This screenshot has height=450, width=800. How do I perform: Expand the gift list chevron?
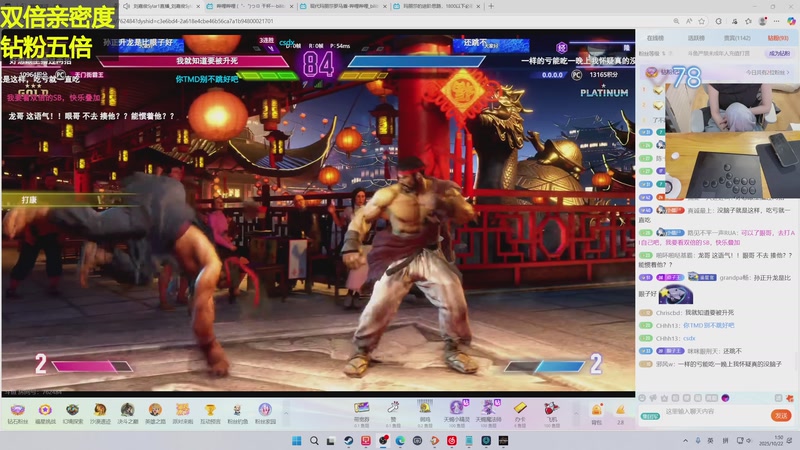click(x=577, y=414)
